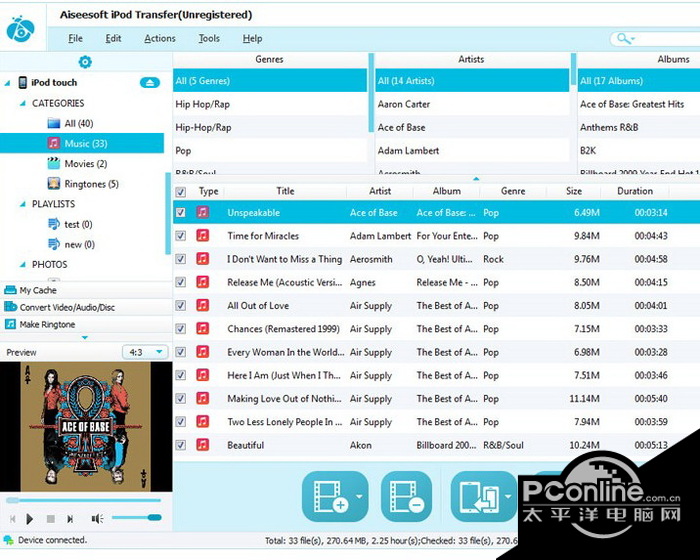Click the Make Ringtone icon
The image size is (700, 560).
coord(10,324)
